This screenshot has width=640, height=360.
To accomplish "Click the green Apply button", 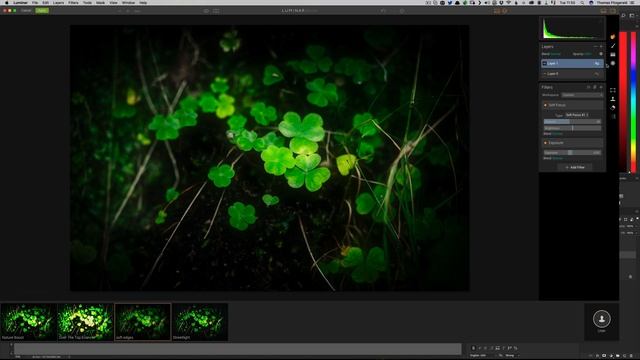I will click(x=42, y=11).
